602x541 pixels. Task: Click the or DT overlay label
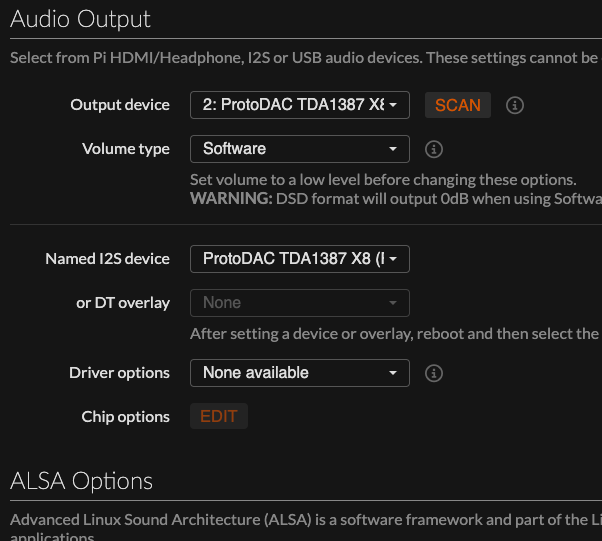pyautogui.click(x=123, y=303)
